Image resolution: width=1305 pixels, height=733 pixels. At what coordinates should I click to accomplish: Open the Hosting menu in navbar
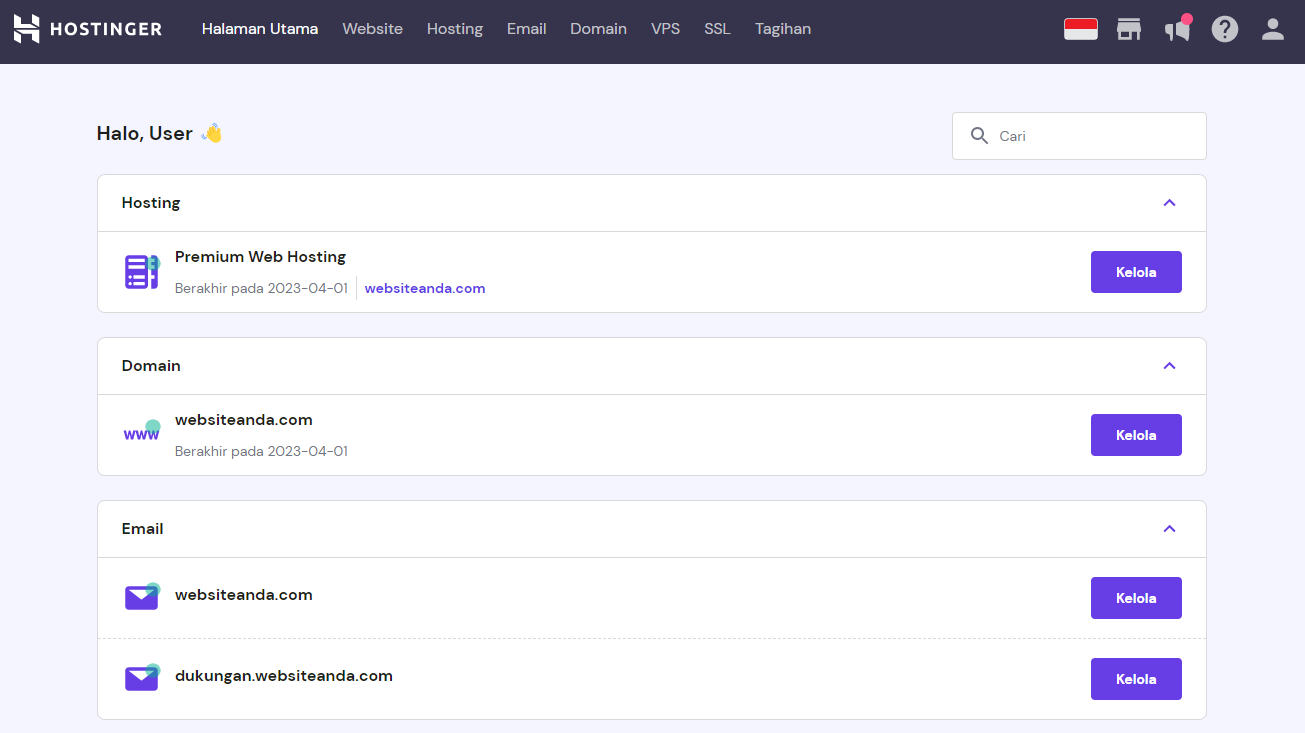pyautogui.click(x=455, y=29)
